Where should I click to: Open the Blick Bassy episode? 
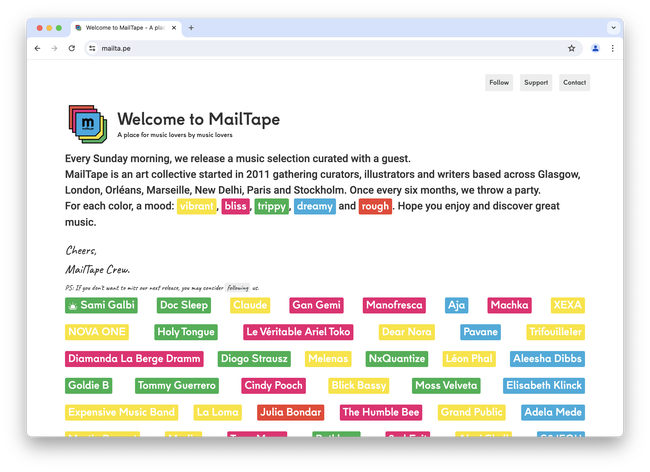click(359, 386)
